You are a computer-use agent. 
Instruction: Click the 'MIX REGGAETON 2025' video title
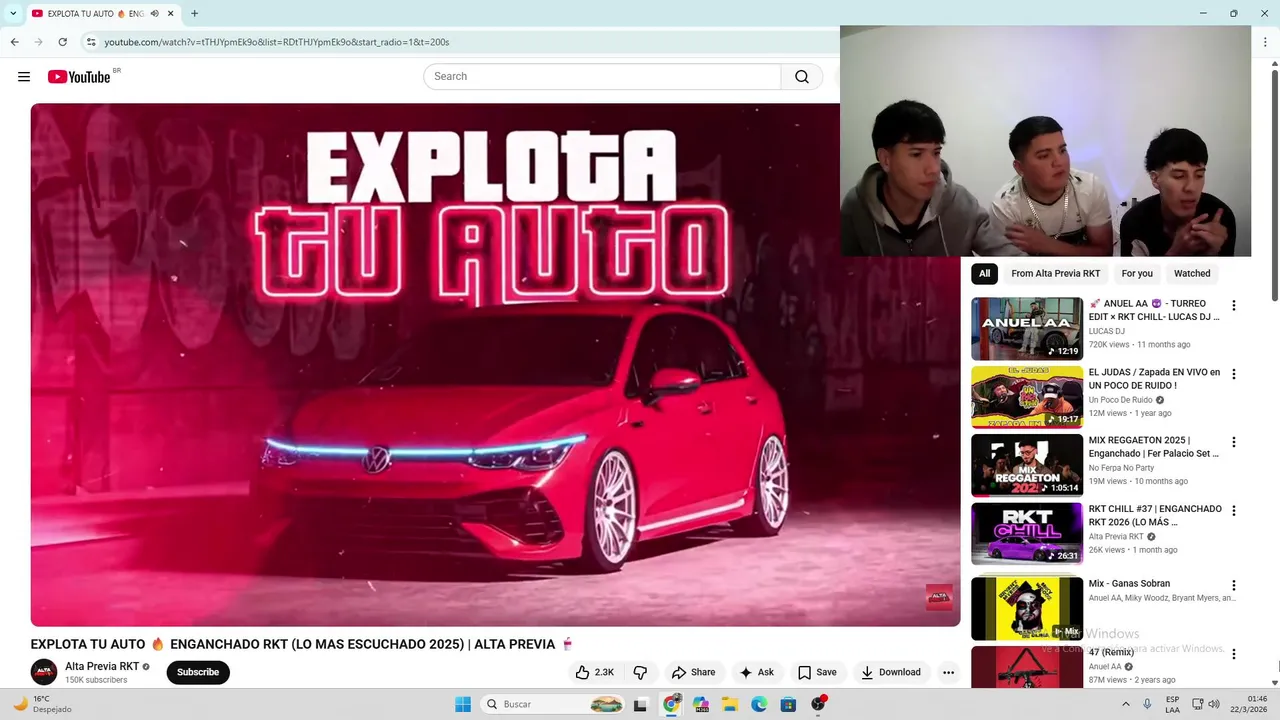1154,447
